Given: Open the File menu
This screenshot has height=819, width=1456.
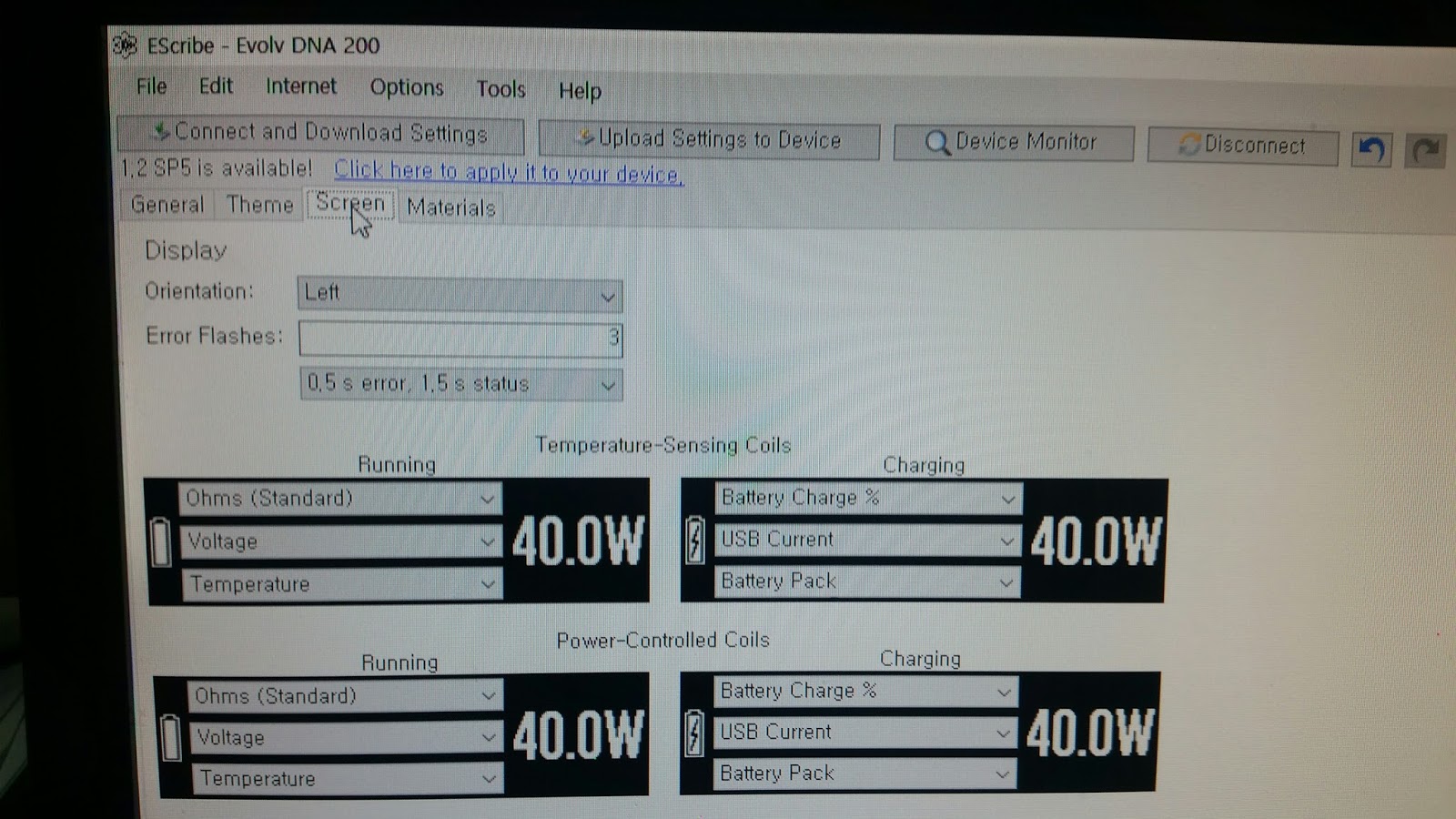Looking at the screenshot, I should pyautogui.click(x=151, y=86).
